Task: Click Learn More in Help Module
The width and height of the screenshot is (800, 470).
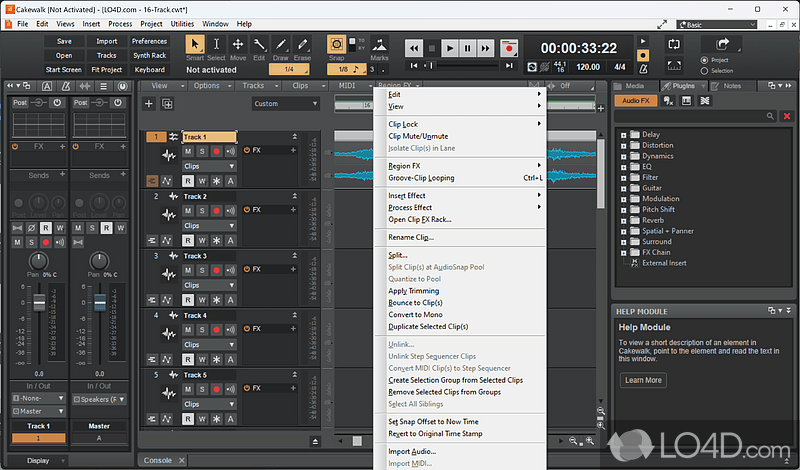Action: (643, 380)
